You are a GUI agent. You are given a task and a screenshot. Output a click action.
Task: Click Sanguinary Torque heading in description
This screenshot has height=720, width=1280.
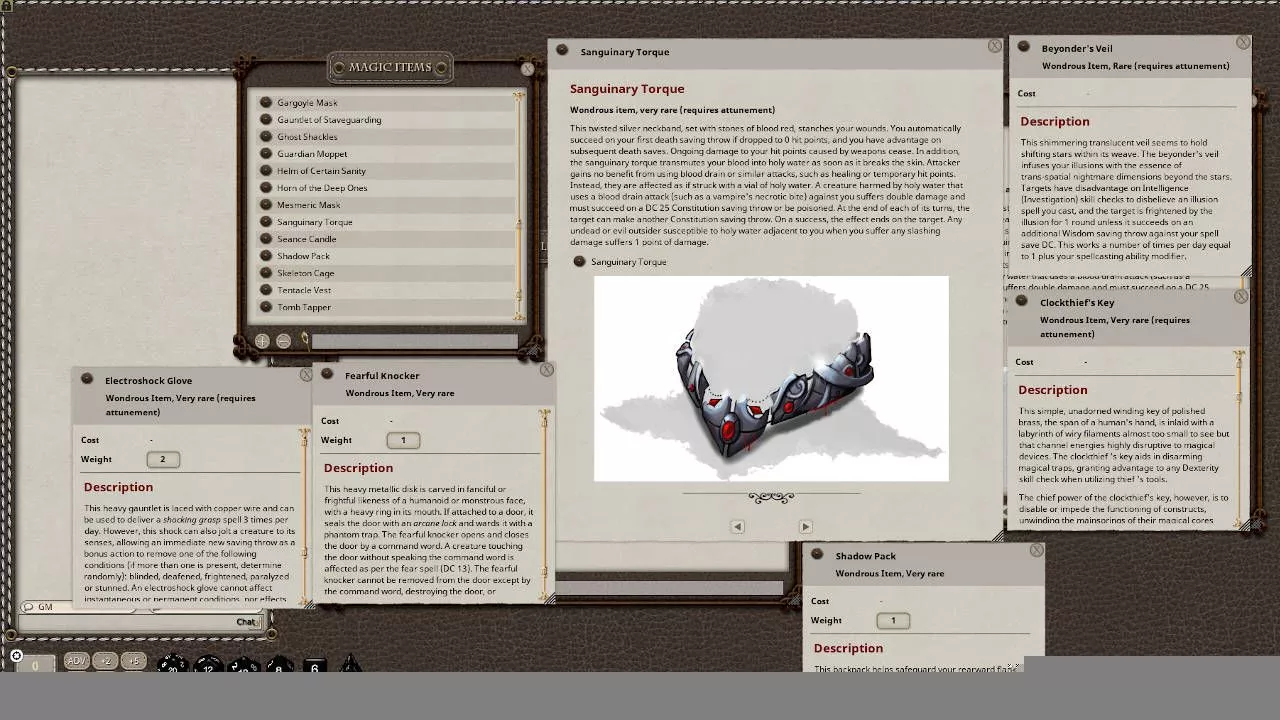tap(627, 89)
